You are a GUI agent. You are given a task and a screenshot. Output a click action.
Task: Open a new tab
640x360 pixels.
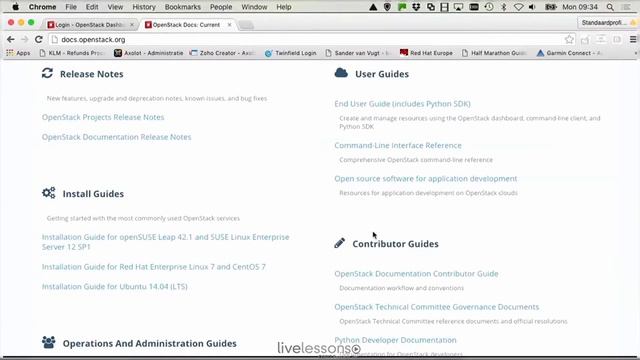coord(246,25)
